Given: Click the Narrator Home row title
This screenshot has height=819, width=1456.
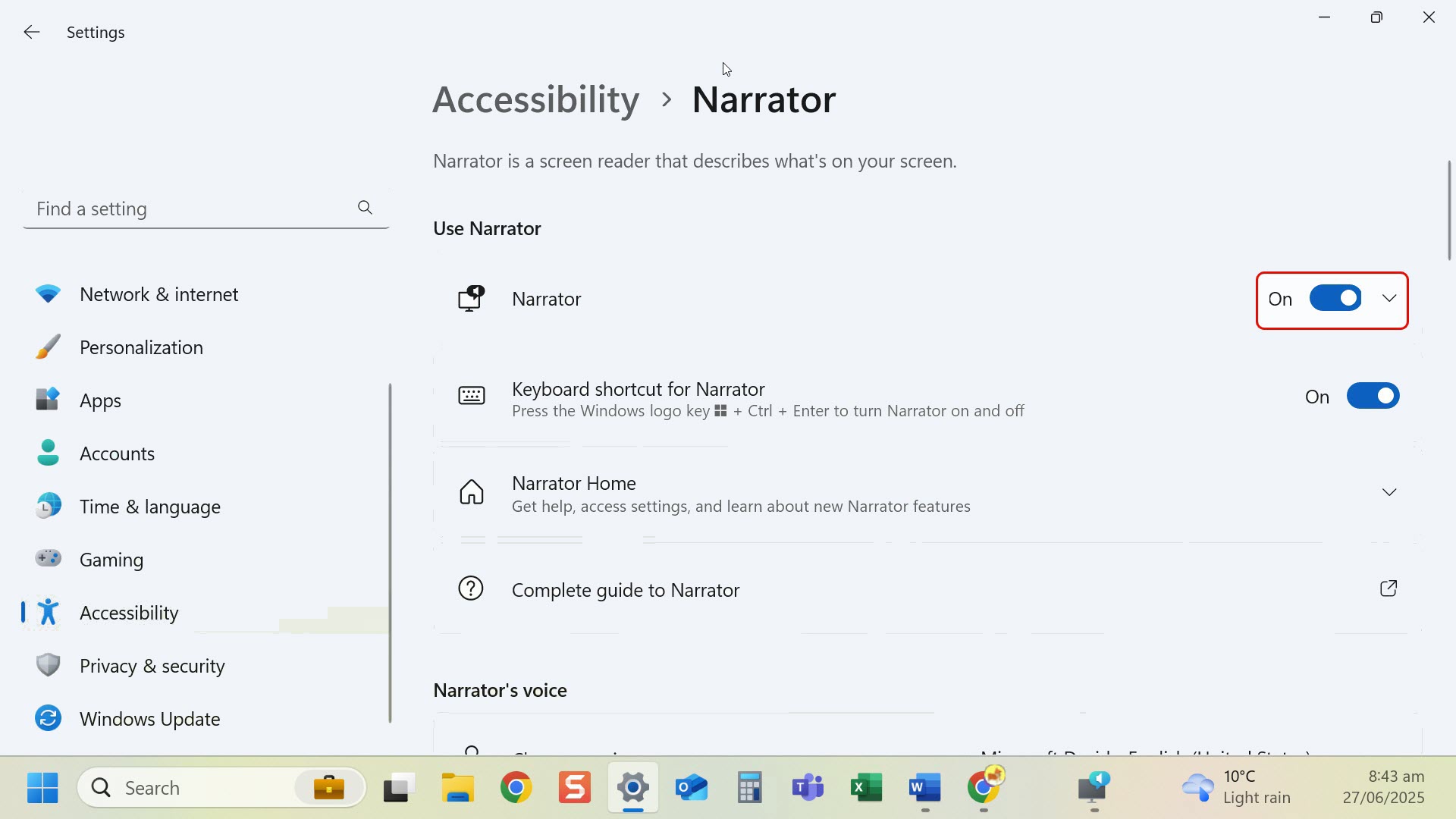Looking at the screenshot, I should (x=574, y=483).
